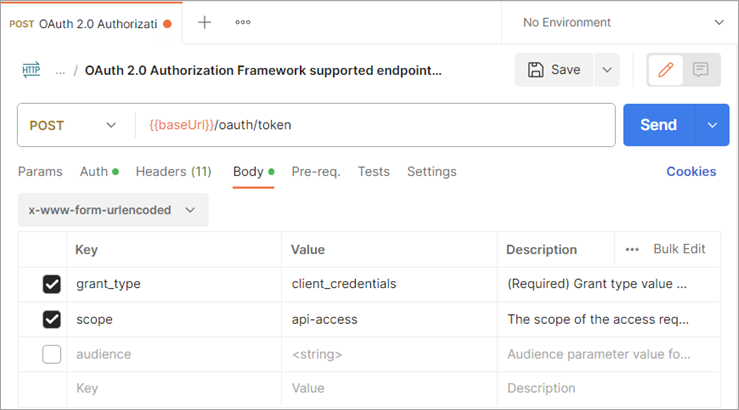Click the HTTP request type icon
739x410 pixels.
[31, 69]
